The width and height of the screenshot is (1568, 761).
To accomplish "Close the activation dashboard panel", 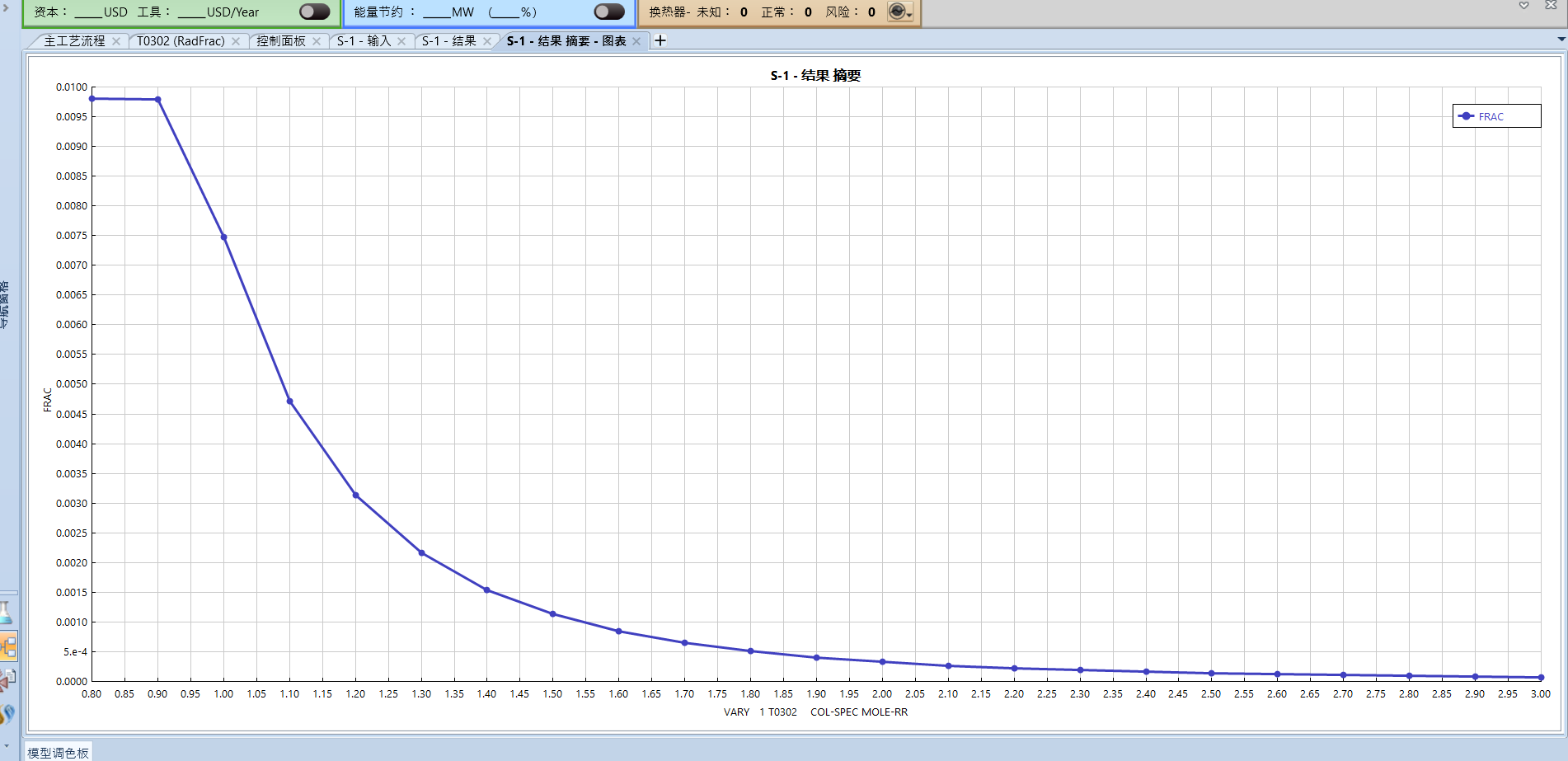I will (x=1551, y=5).
